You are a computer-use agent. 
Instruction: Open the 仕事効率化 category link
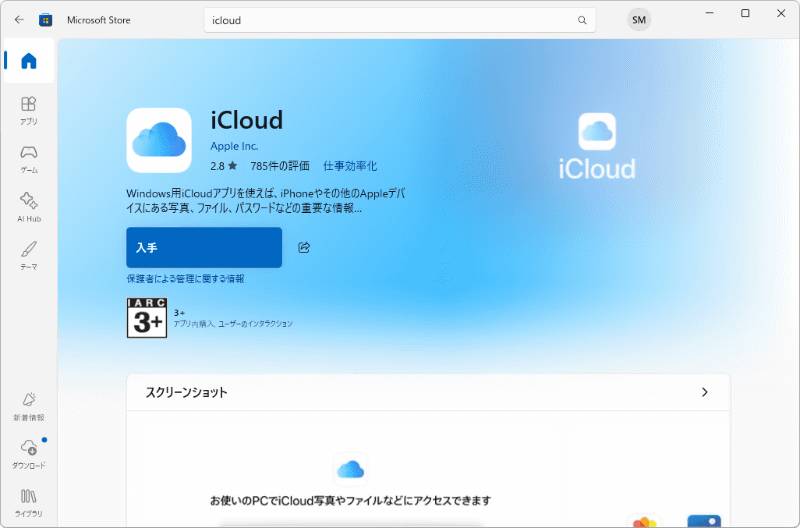pos(350,166)
